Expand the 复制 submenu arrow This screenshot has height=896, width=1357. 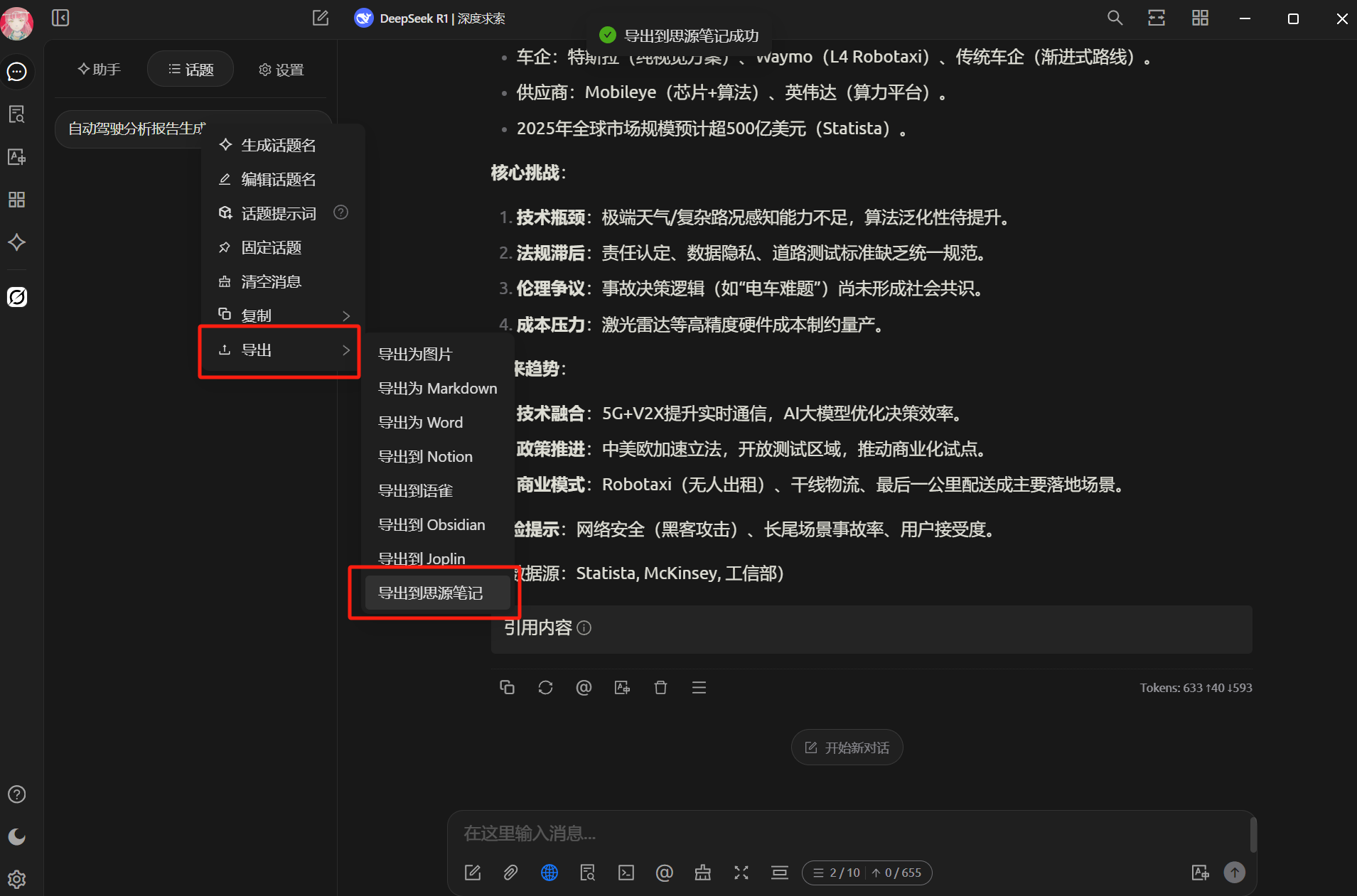pyautogui.click(x=346, y=315)
